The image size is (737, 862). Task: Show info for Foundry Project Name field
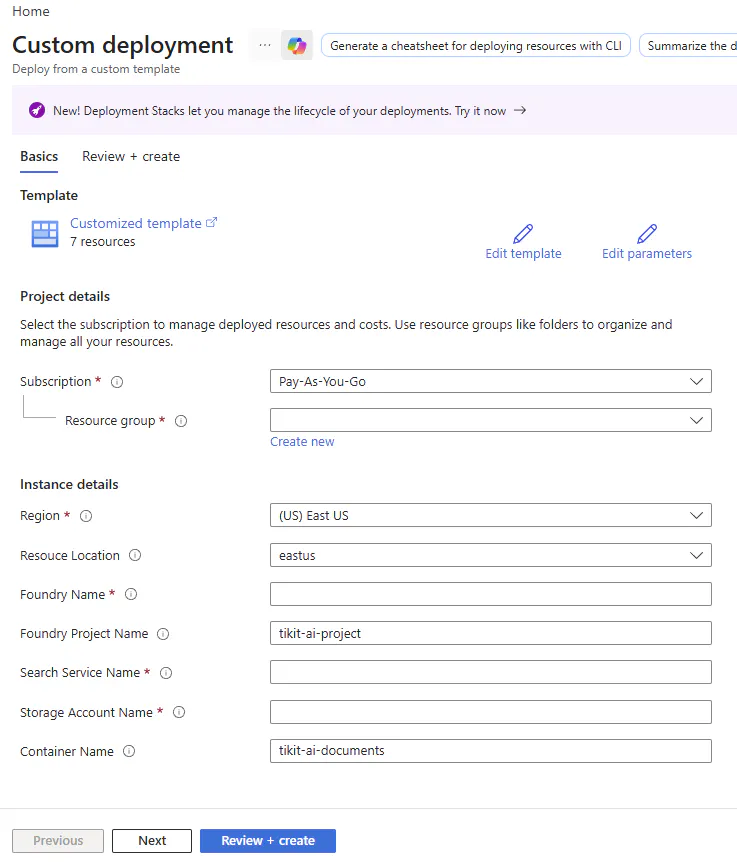point(163,634)
